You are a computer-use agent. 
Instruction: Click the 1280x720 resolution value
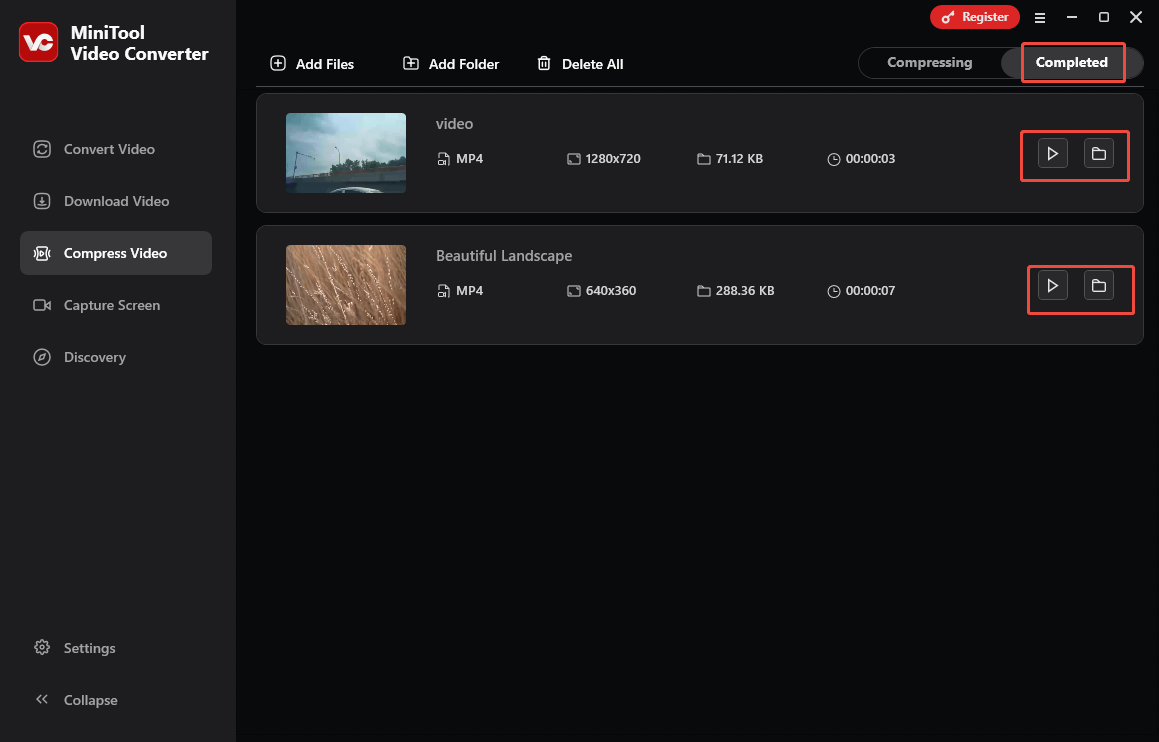click(613, 159)
